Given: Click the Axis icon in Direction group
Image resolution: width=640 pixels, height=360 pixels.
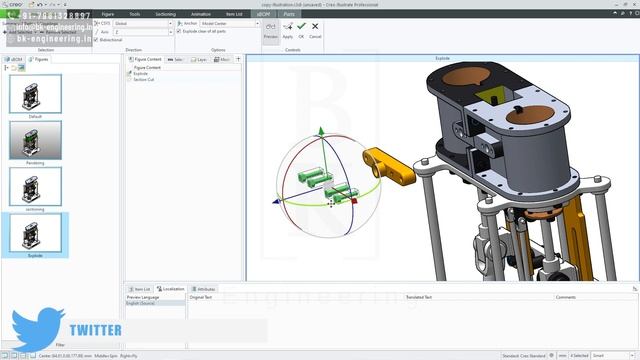Looking at the screenshot, I should 97,32.
